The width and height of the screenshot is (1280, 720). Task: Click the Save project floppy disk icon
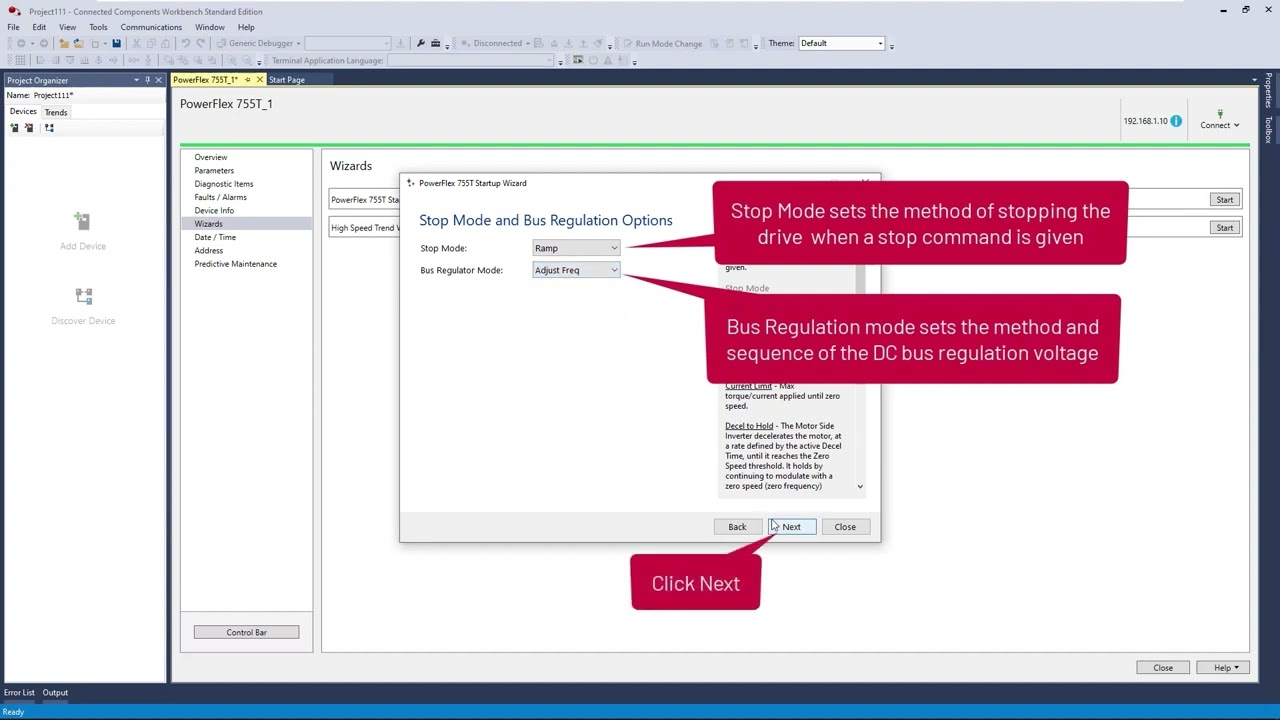(117, 43)
